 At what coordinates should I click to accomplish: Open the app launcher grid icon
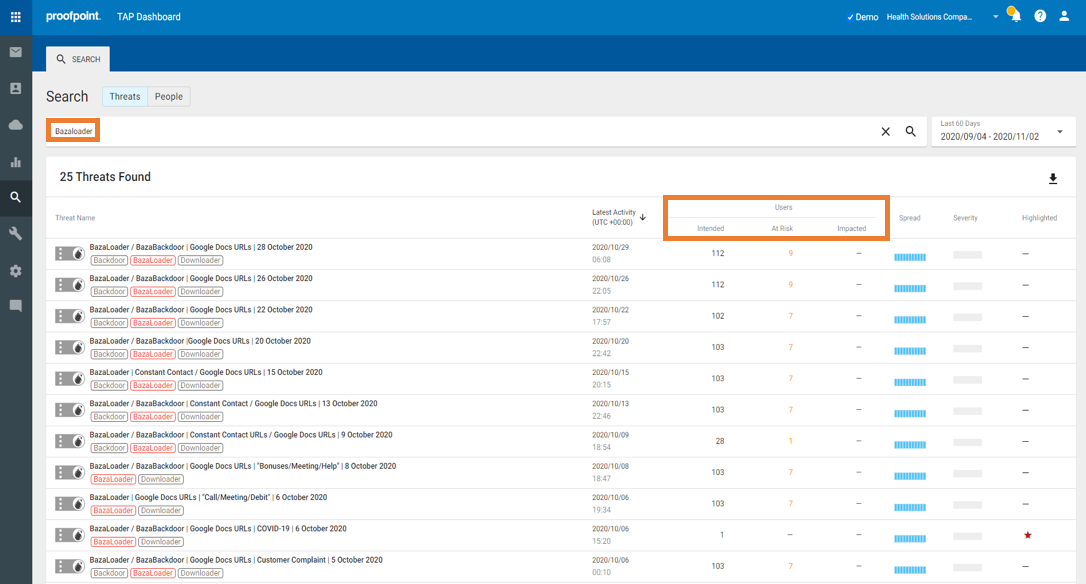(15, 17)
